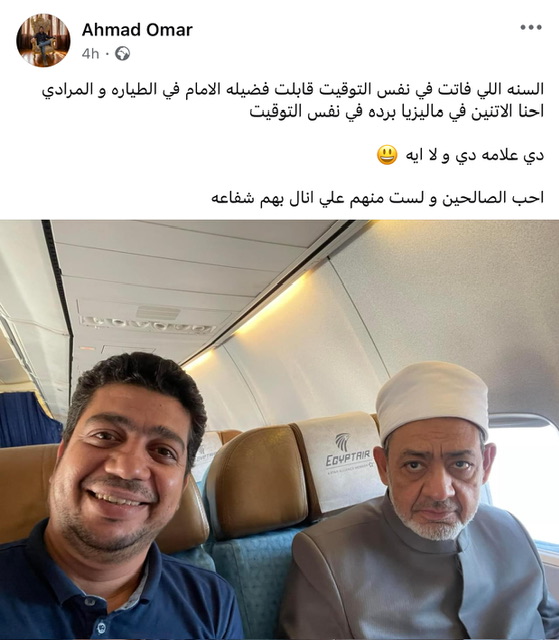Open the attached airplane selfie photo
The width and height of the screenshot is (559, 640).
[280, 430]
